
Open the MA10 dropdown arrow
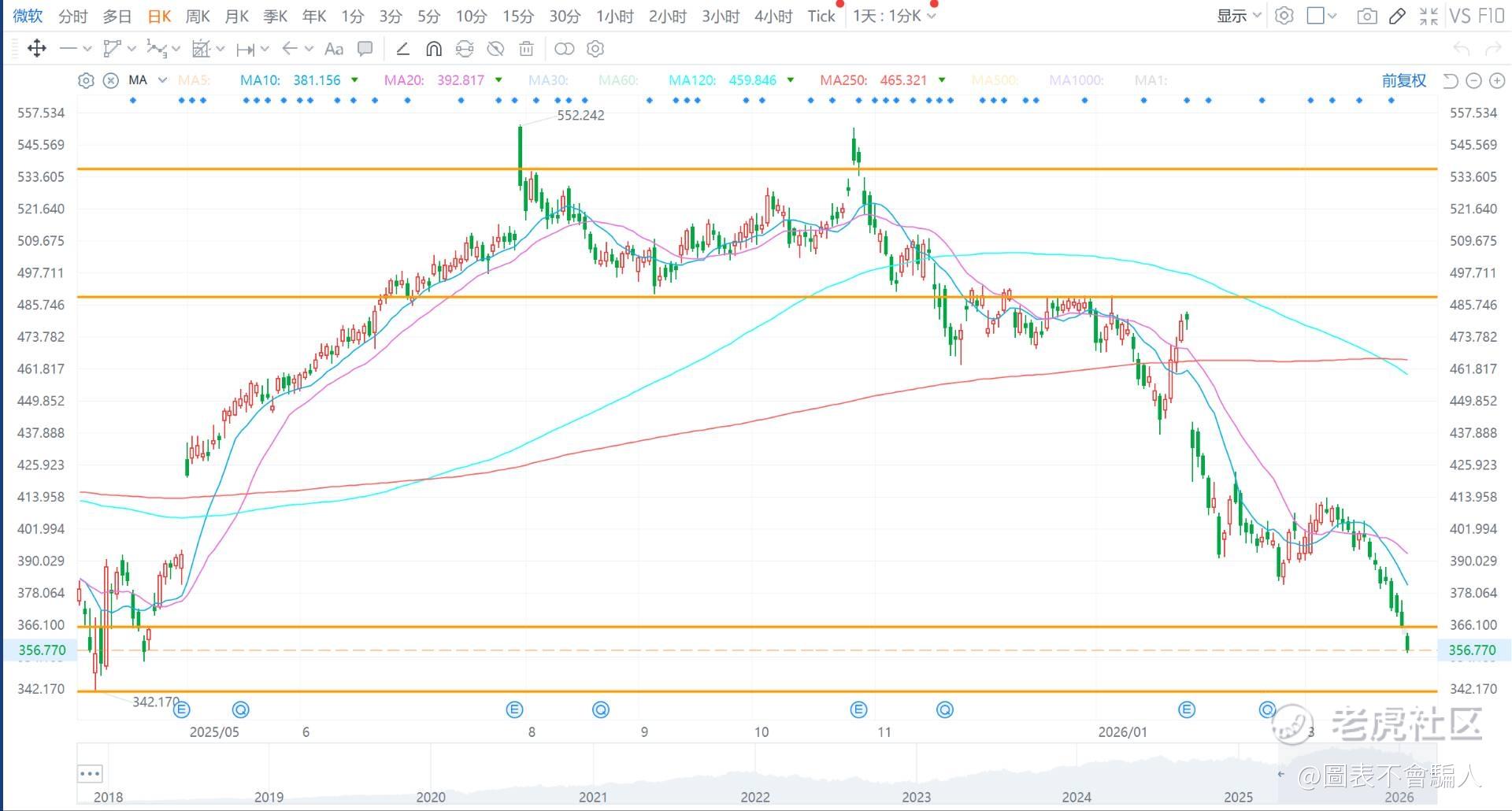354,80
